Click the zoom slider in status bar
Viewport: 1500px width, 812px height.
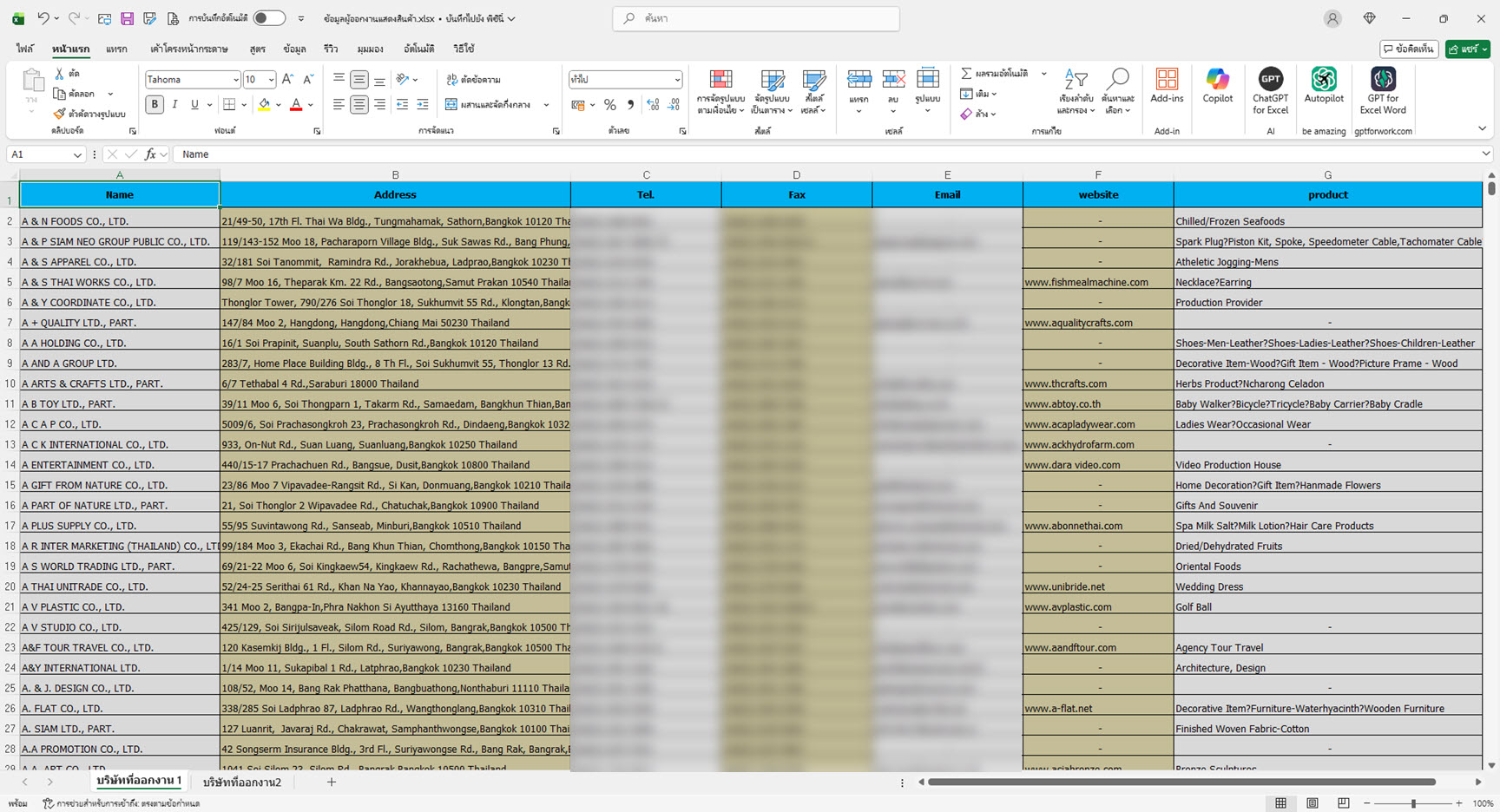pyautogui.click(x=1413, y=803)
